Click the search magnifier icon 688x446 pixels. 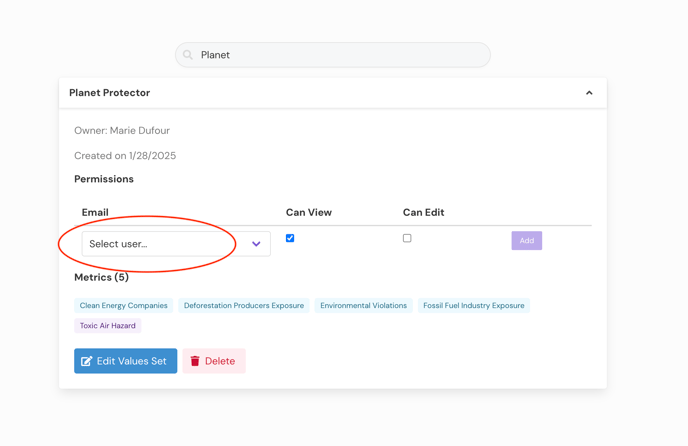(x=188, y=55)
